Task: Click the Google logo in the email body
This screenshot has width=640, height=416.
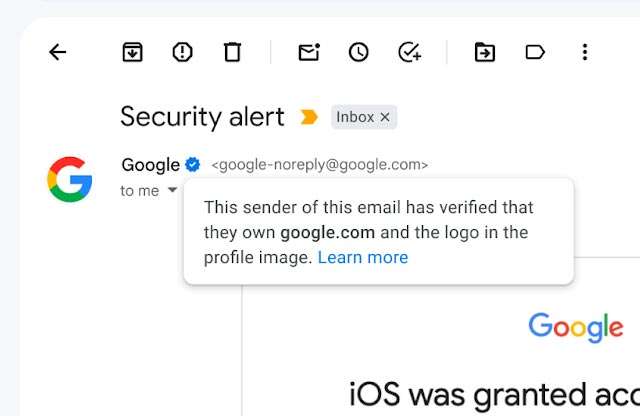Action: (576, 326)
